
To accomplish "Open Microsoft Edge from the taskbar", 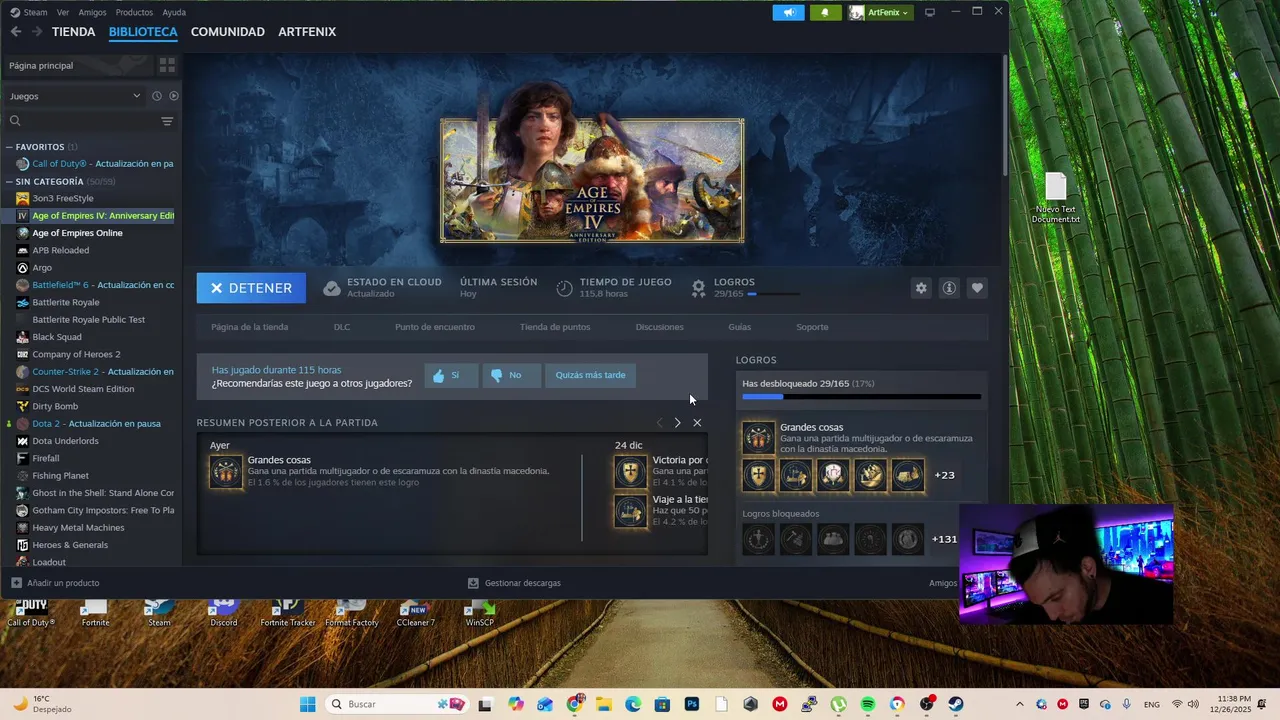I will click(633, 704).
